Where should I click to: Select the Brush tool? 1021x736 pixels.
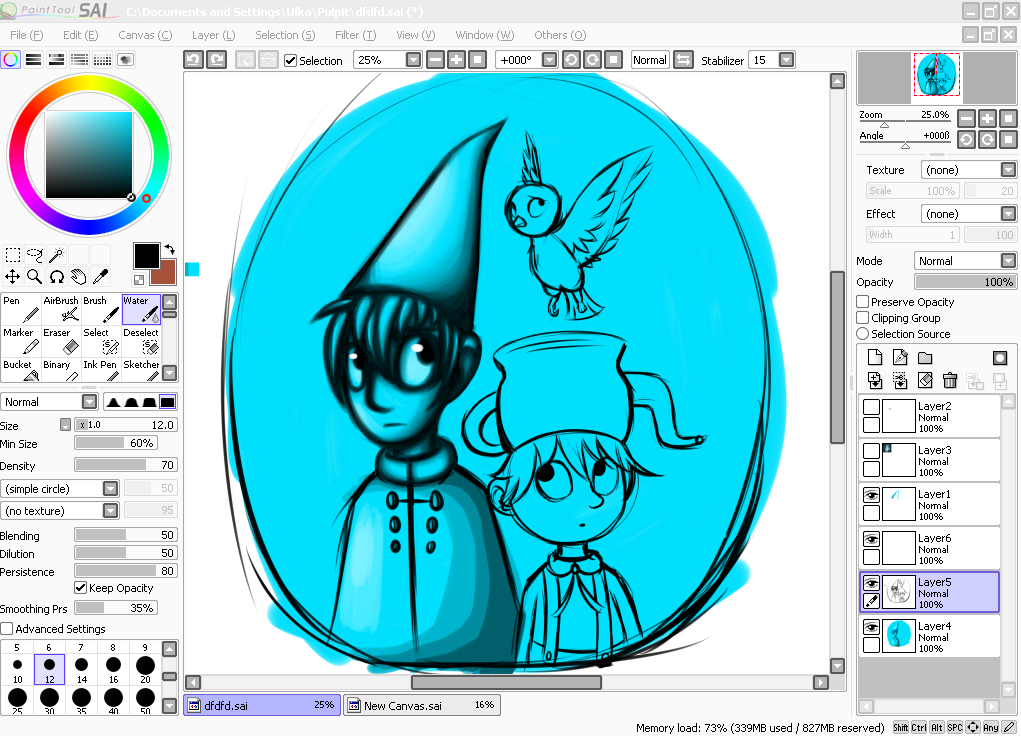pos(101,309)
